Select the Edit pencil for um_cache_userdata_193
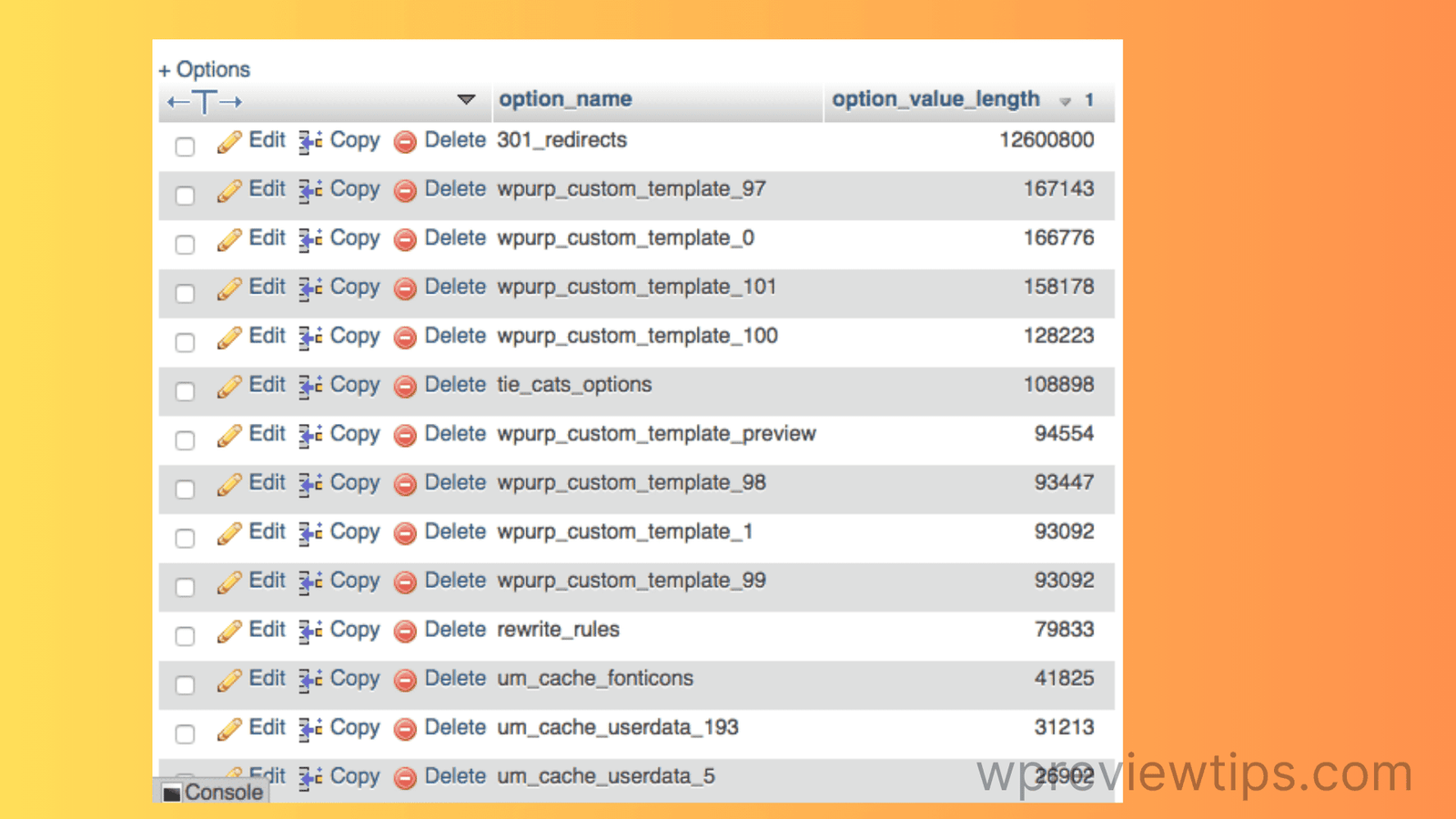This screenshot has width=1456, height=819. tap(230, 728)
